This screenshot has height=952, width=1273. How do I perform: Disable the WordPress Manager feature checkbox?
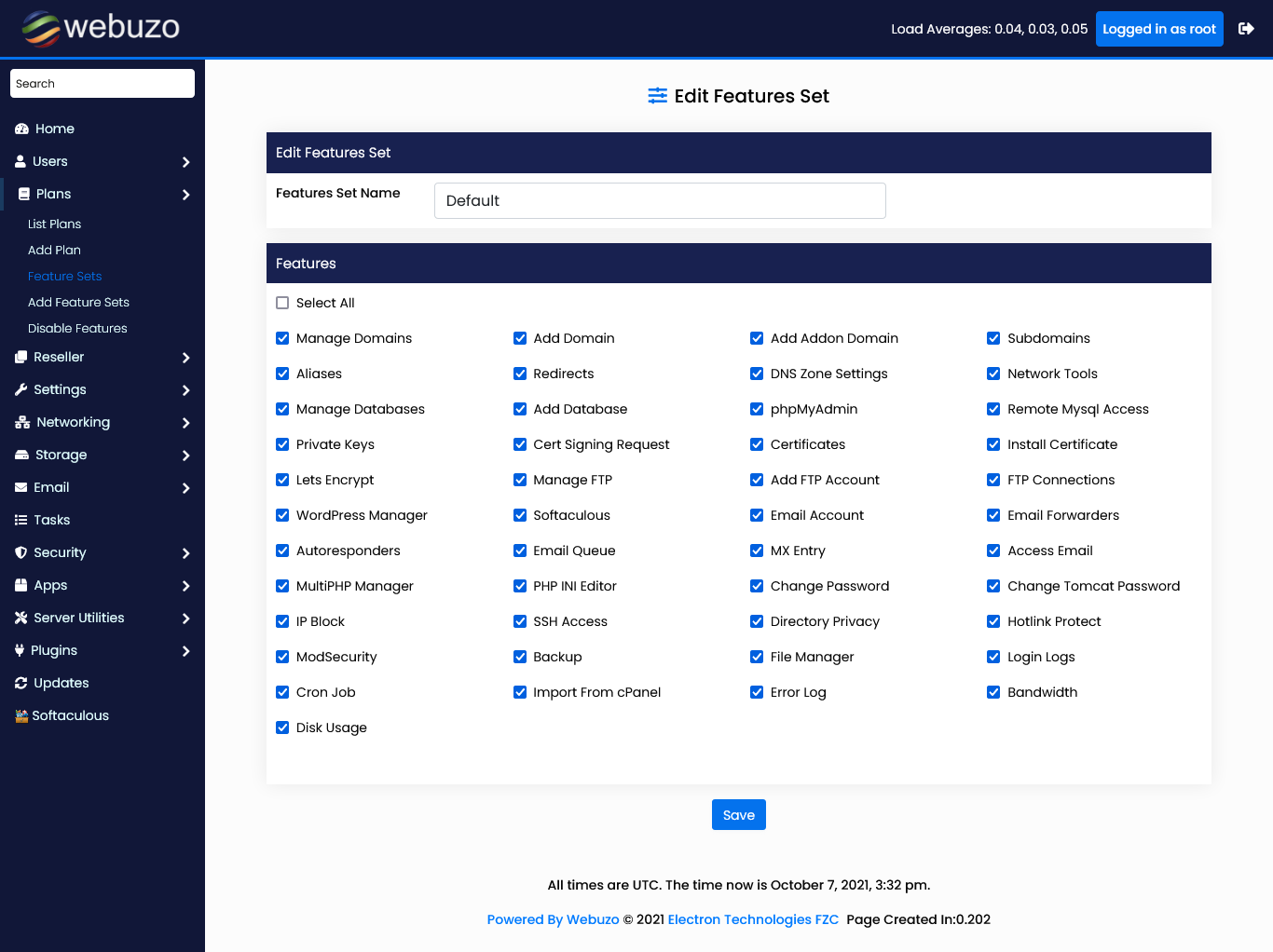282,515
